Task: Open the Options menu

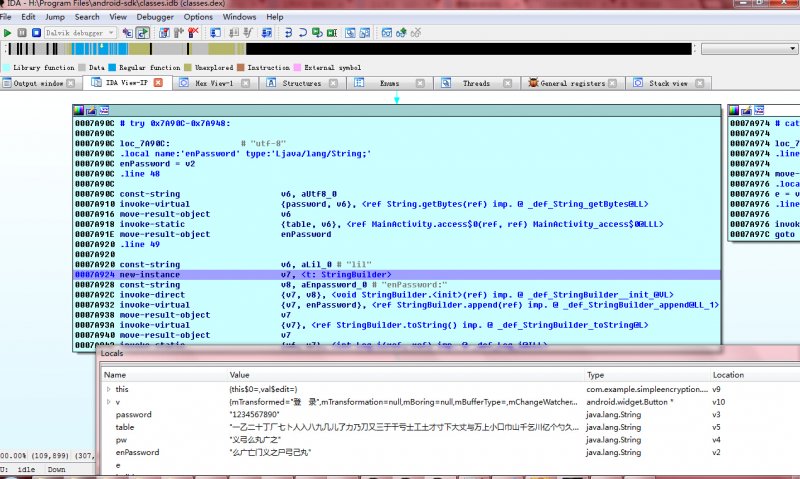Action: pos(198,17)
